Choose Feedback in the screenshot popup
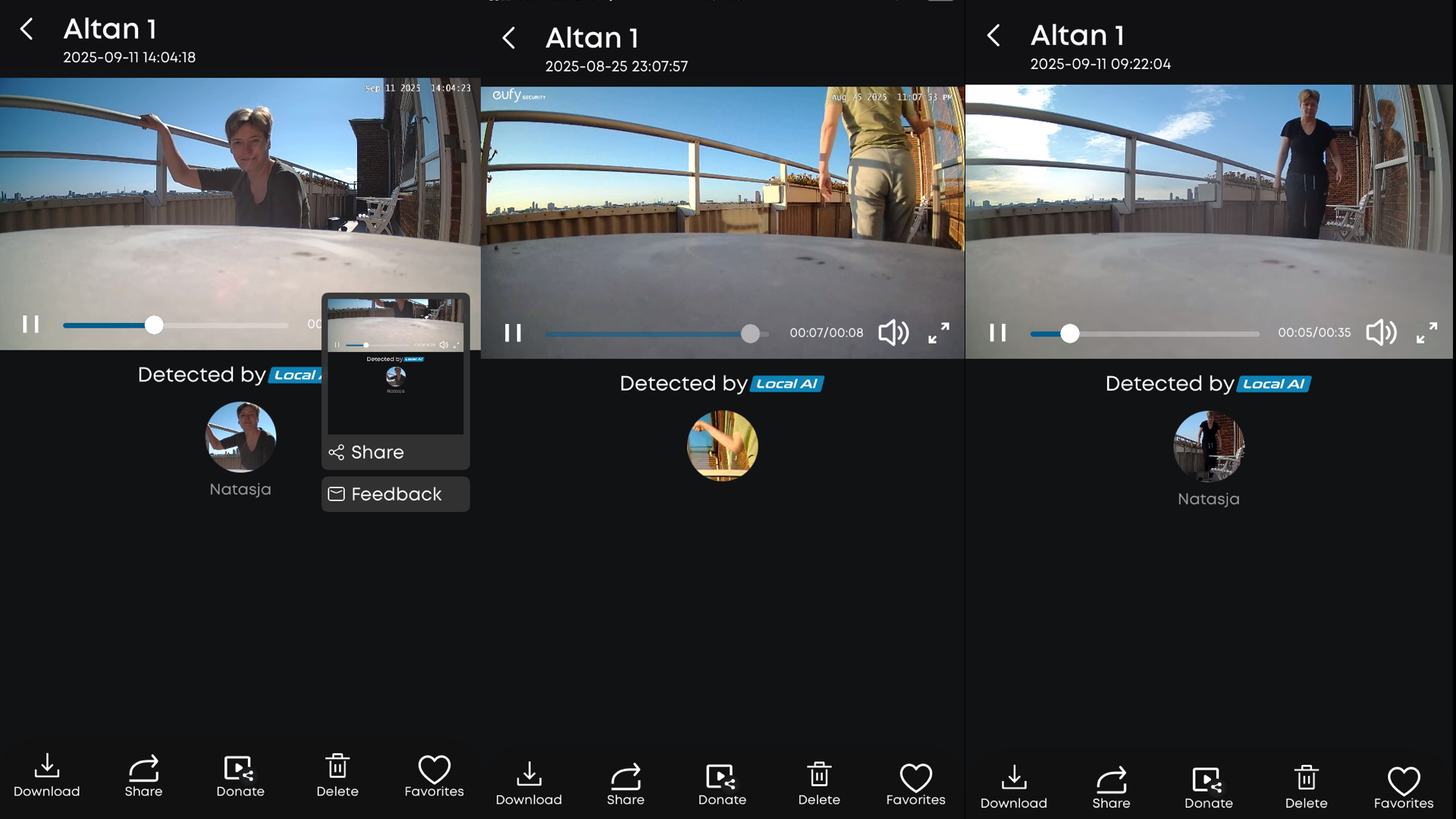This screenshot has width=1456, height=819. click(x=395, y=494)
